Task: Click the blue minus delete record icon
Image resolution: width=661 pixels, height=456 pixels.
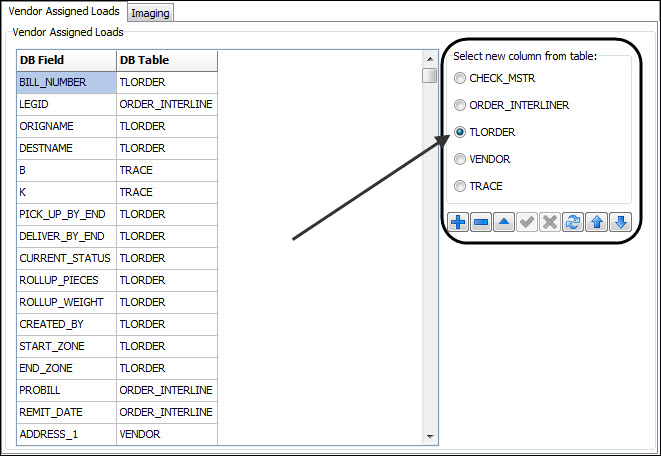Action: click(x=481, y=222)
